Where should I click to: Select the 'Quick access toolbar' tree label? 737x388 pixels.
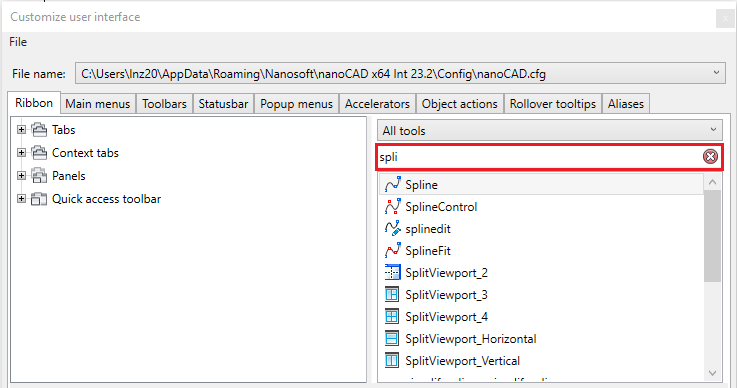pos(106,199)
